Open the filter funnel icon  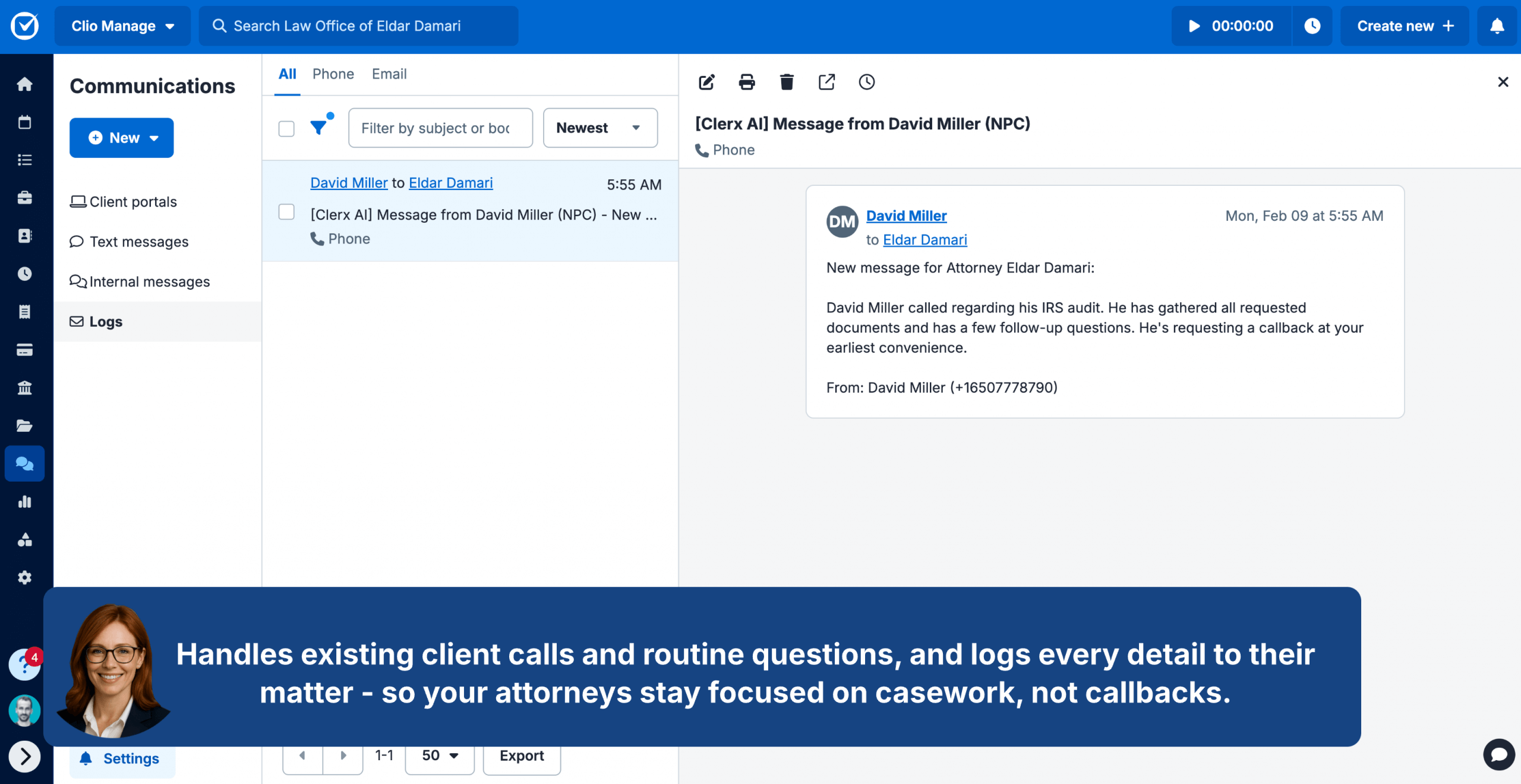pyautogui.click(x=319, y=128)
